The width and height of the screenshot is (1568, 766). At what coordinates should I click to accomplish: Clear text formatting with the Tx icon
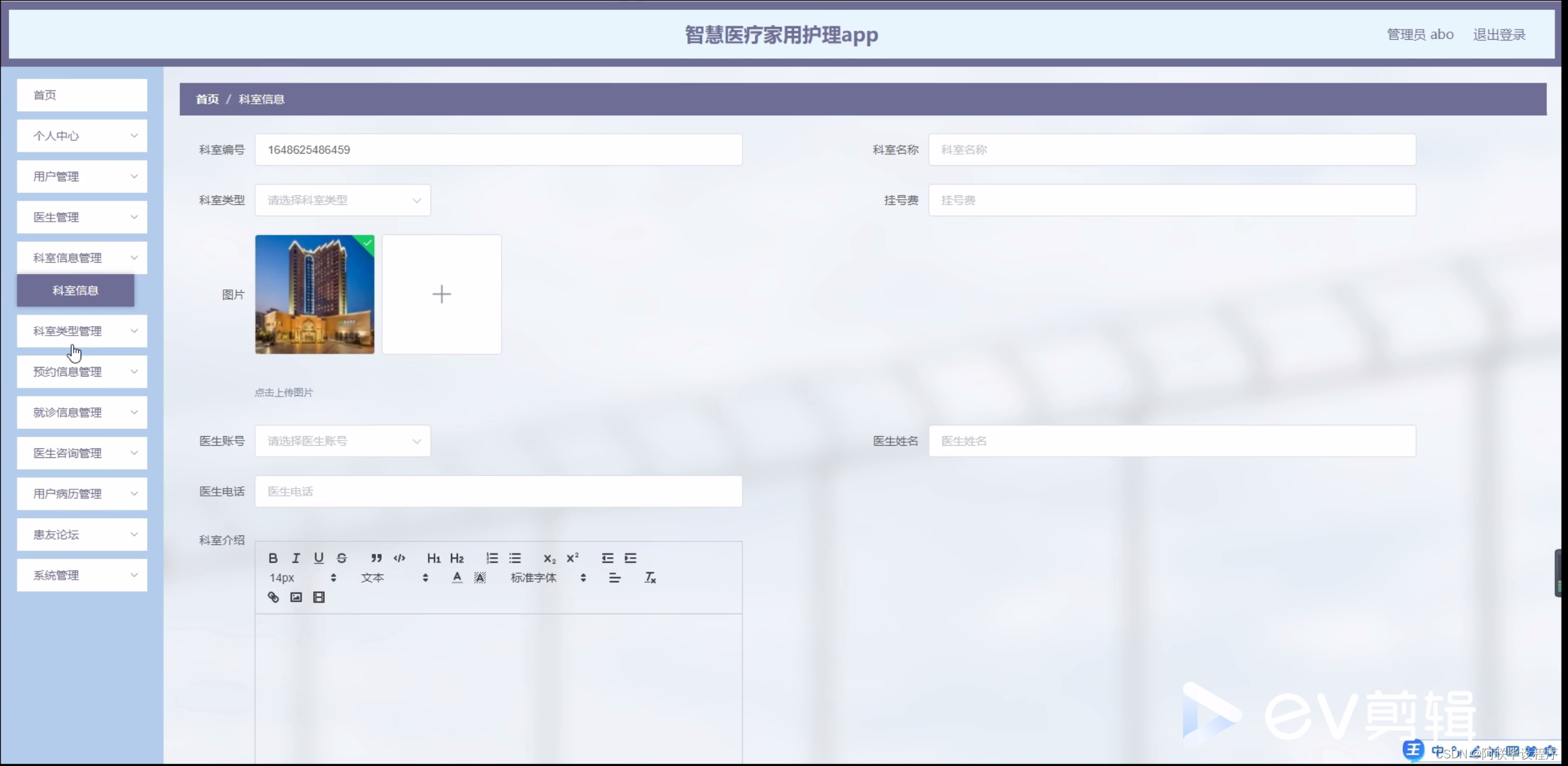tap(649, 578)
